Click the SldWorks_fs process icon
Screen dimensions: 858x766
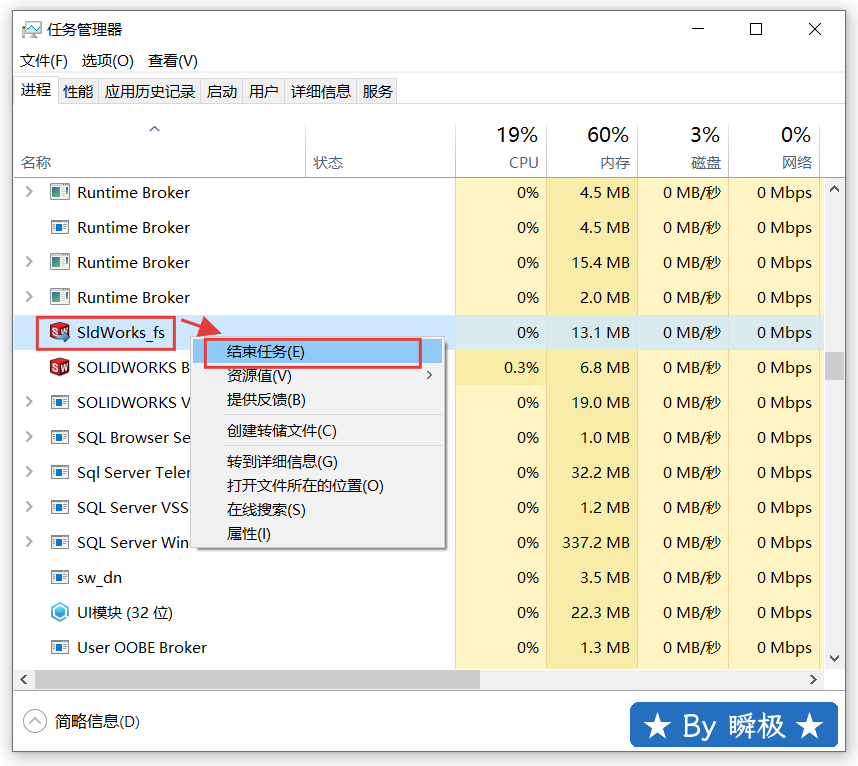[60, 333]
